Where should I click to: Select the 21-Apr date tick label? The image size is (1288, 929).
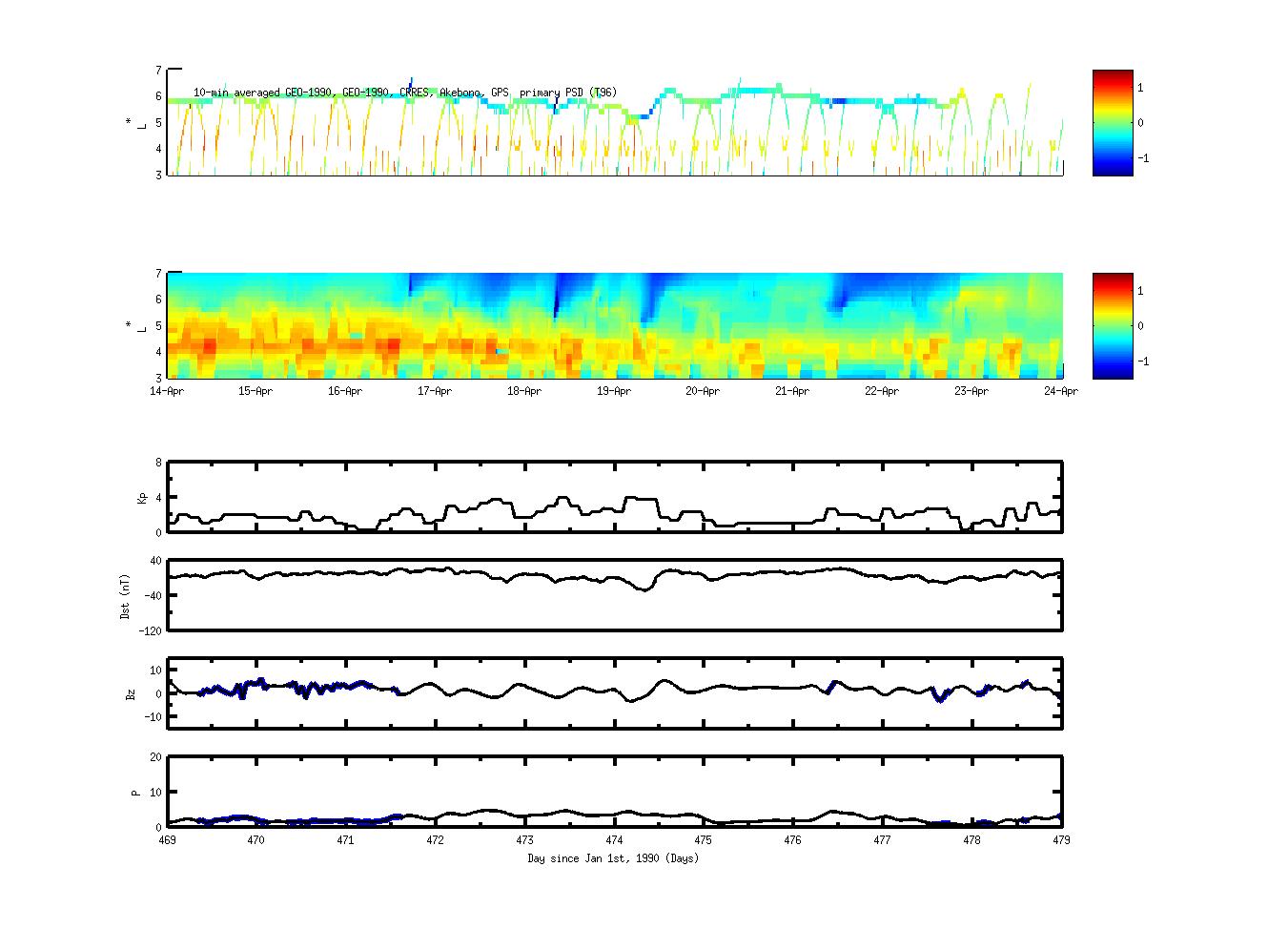[x=792, y=391]
